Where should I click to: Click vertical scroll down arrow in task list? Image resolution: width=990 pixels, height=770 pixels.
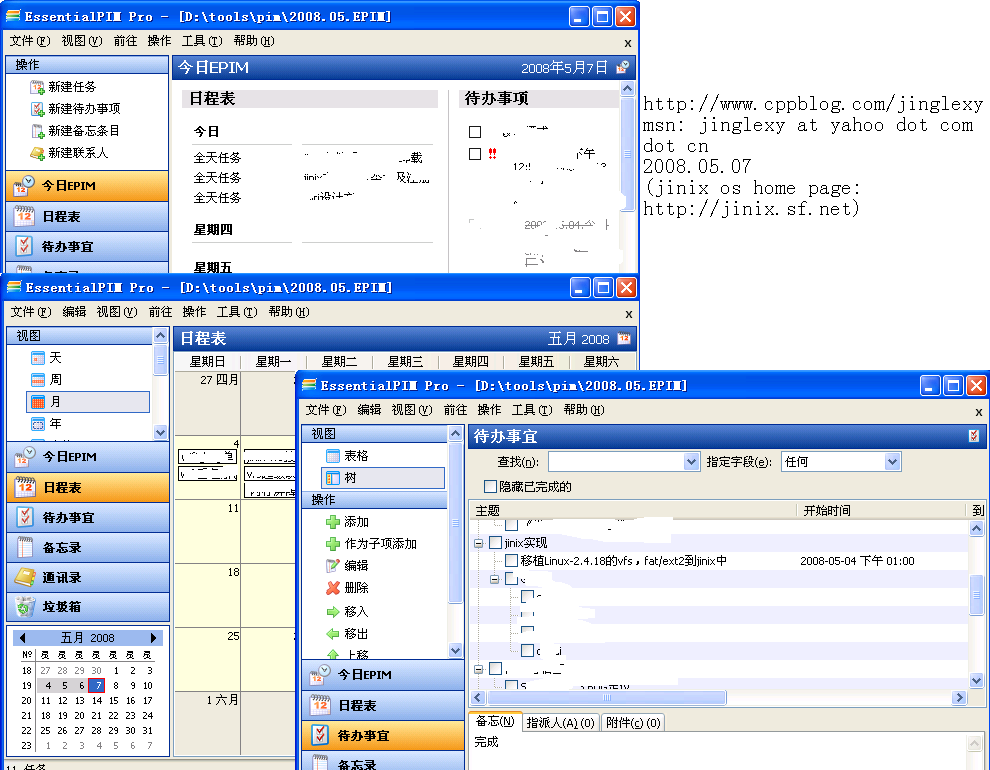click(x=976, y=680)
